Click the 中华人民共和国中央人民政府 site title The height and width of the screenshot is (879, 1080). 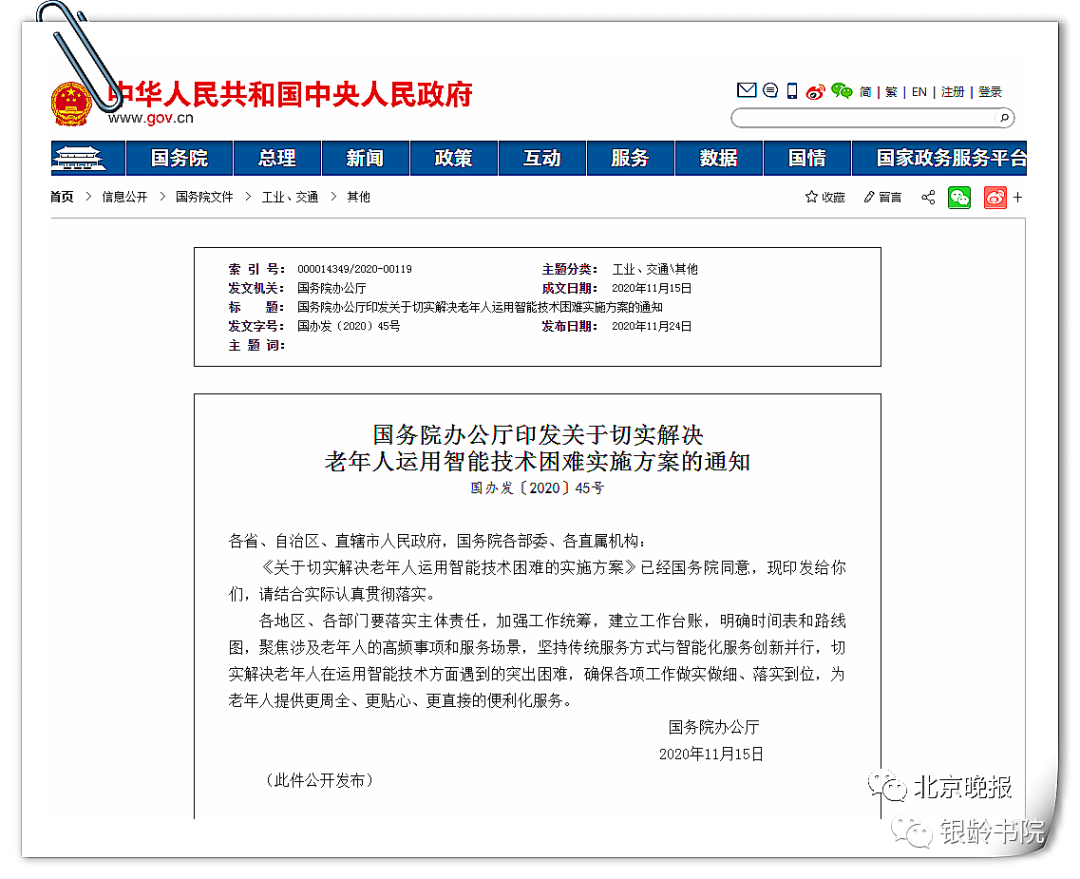[291, 94]
